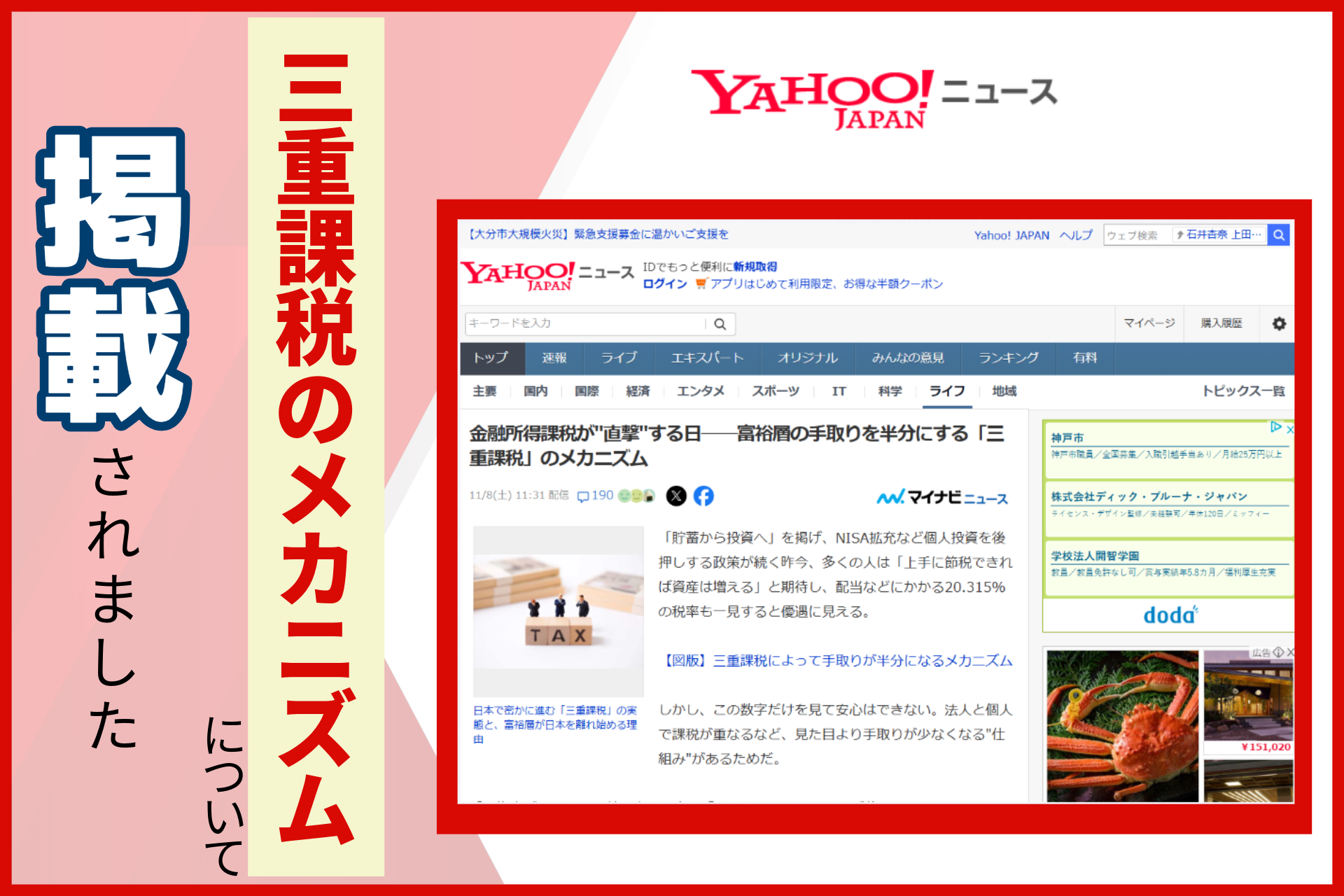Click the doda logo in the ad
Image resolution: width=1344 pixels, height=896 pixels.
coord(1170,615)
